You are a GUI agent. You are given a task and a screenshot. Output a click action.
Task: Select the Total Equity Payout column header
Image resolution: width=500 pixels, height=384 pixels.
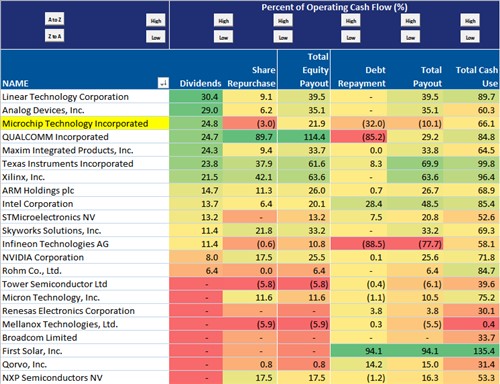click(x=304, y=70)
